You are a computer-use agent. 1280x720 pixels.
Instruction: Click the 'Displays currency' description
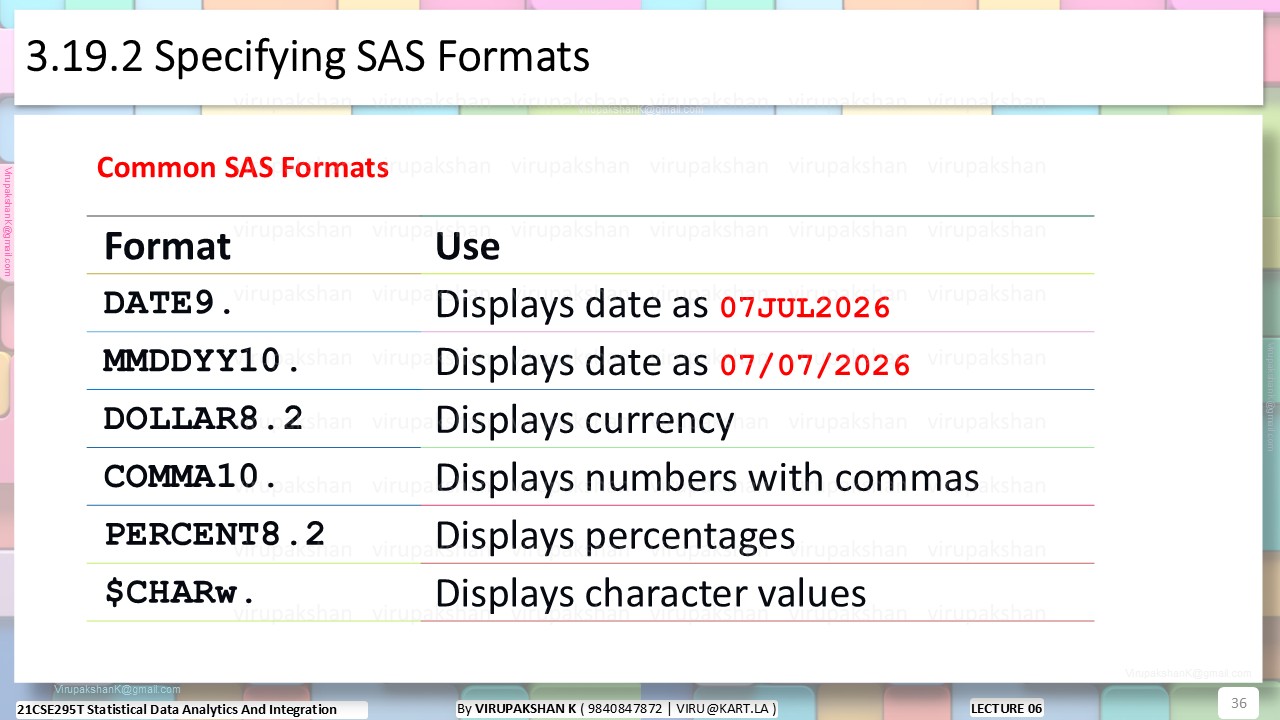coord(585,421)
